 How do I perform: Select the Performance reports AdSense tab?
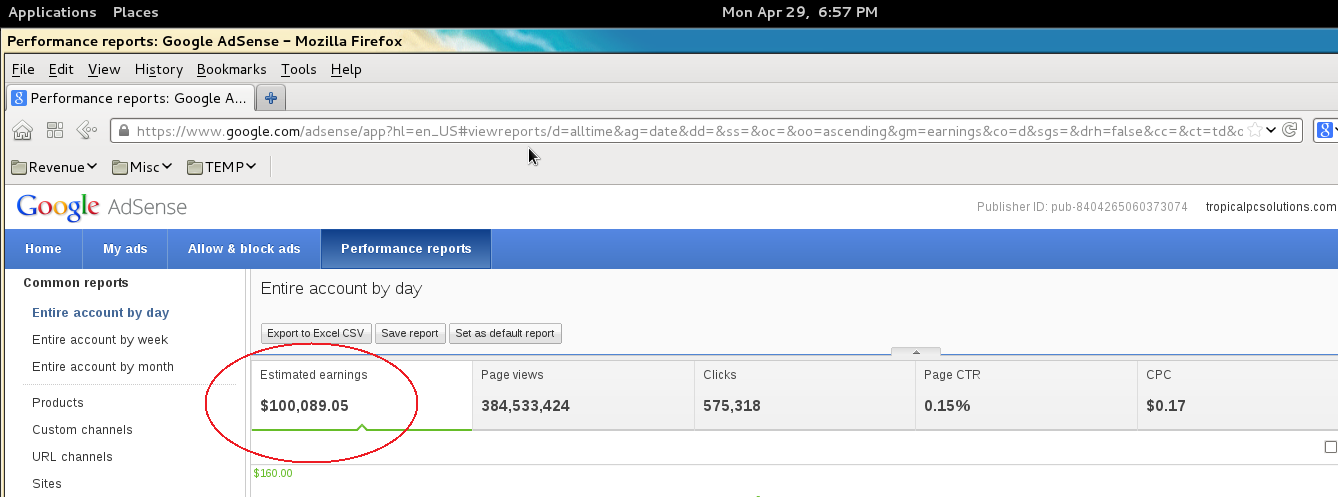pyautogui.click(x=406, y=249)
